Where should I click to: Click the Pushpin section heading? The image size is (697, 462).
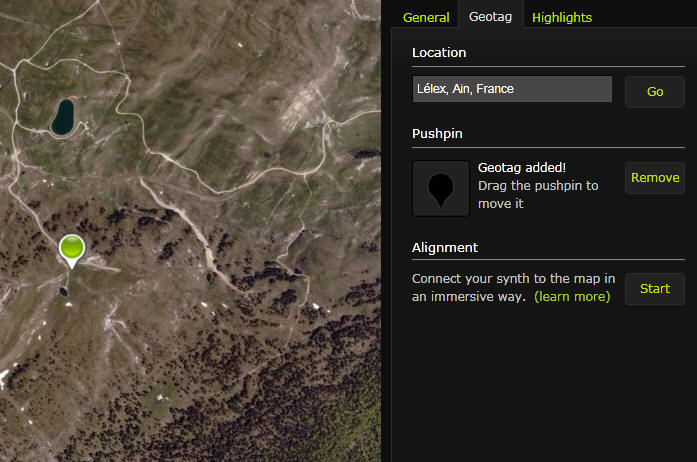pos(437,133)
